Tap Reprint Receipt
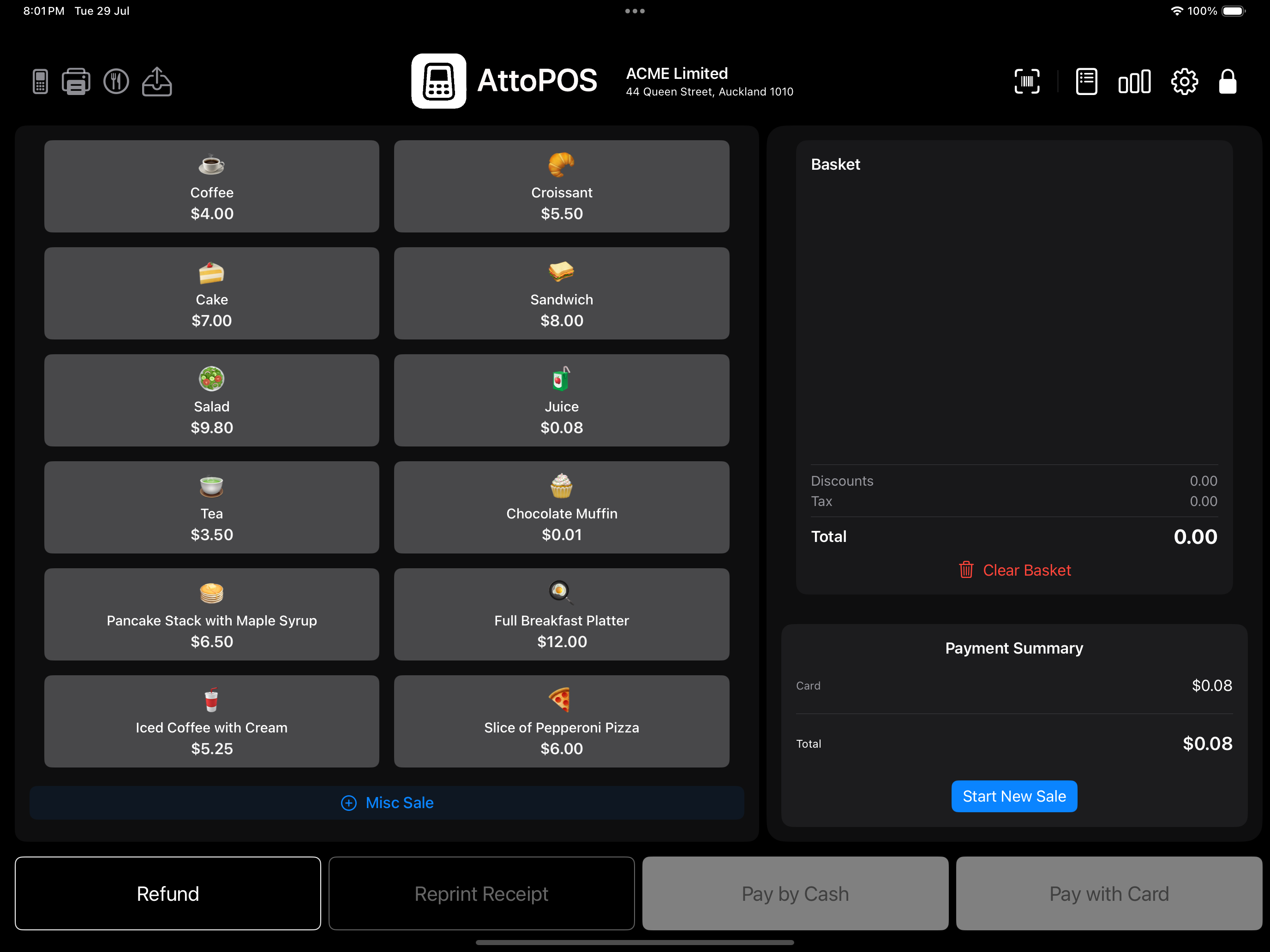The image size is (1270, 952). [481, 893]
